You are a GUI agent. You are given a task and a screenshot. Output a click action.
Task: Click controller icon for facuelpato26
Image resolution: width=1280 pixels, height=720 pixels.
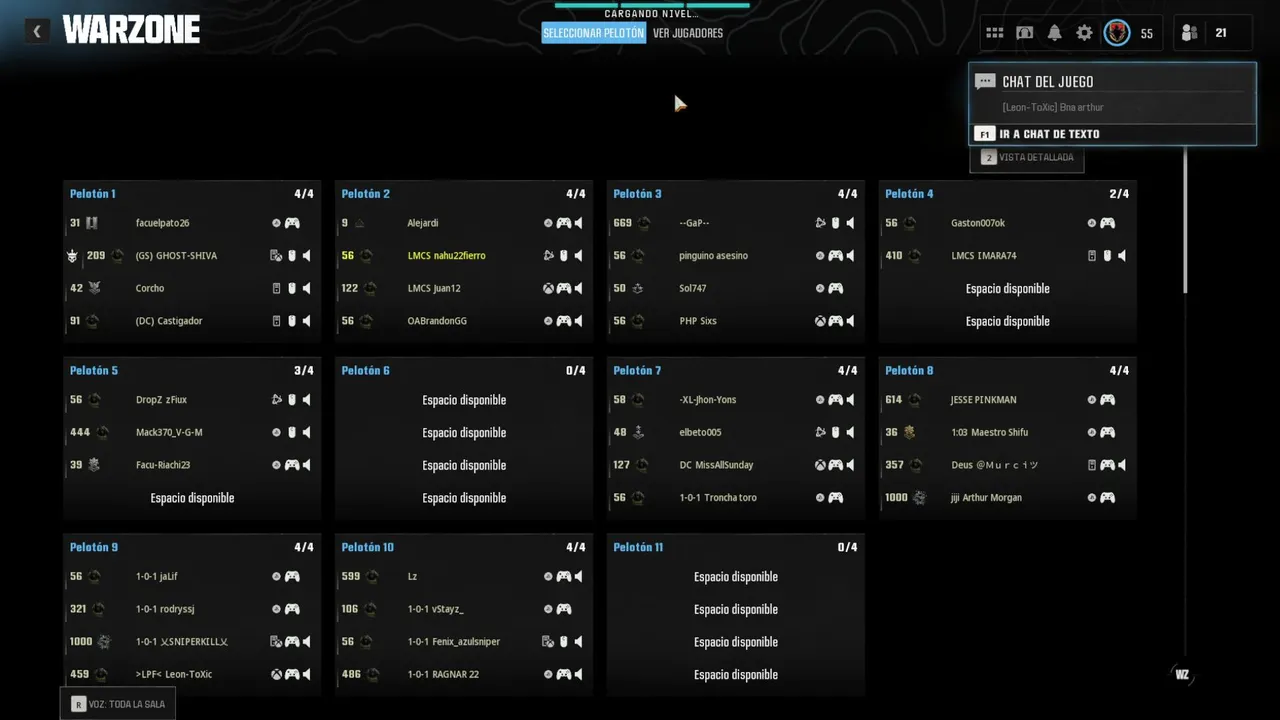tap(292, 223)
